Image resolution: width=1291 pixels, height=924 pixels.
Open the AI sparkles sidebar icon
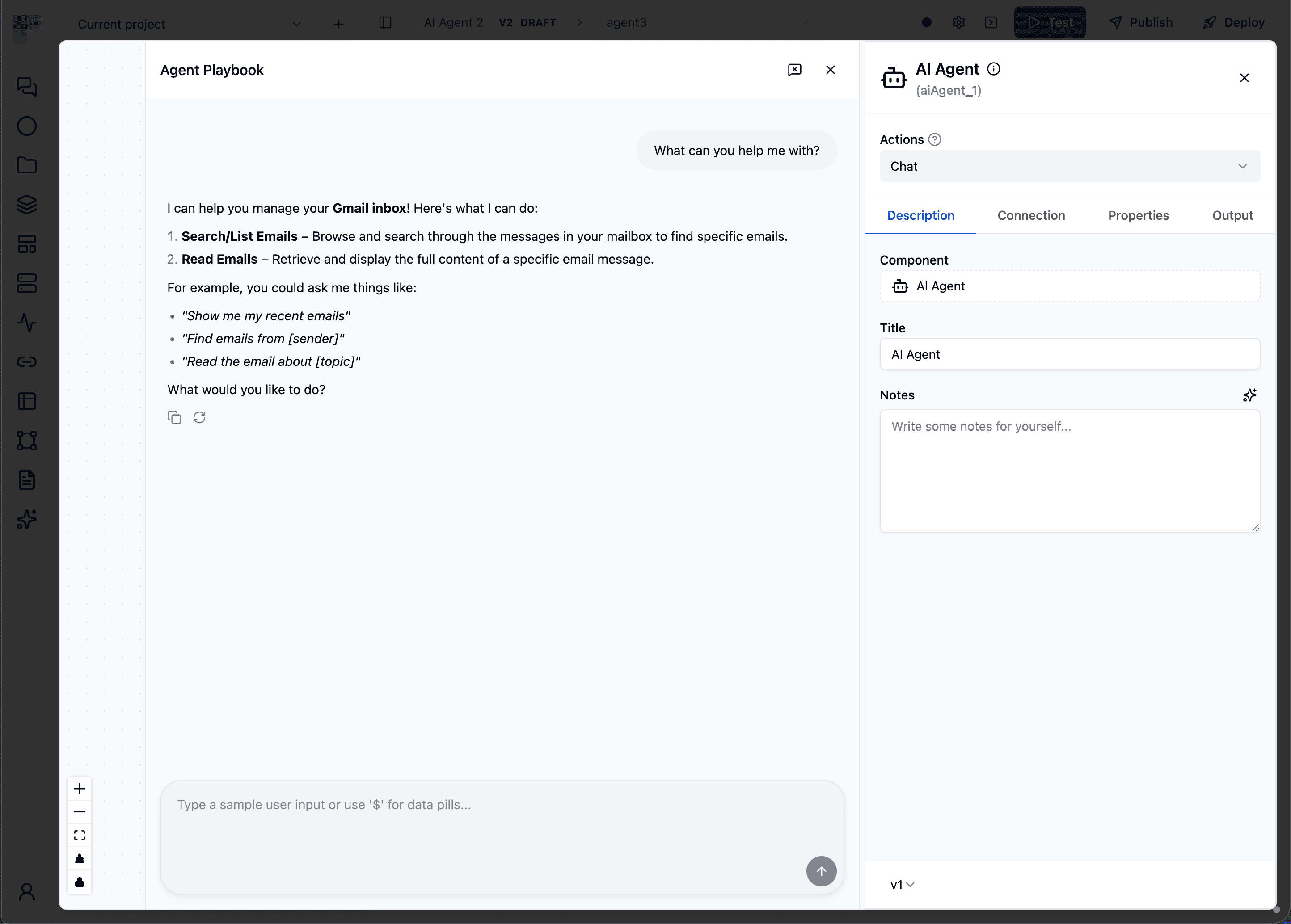click(27, 519)
